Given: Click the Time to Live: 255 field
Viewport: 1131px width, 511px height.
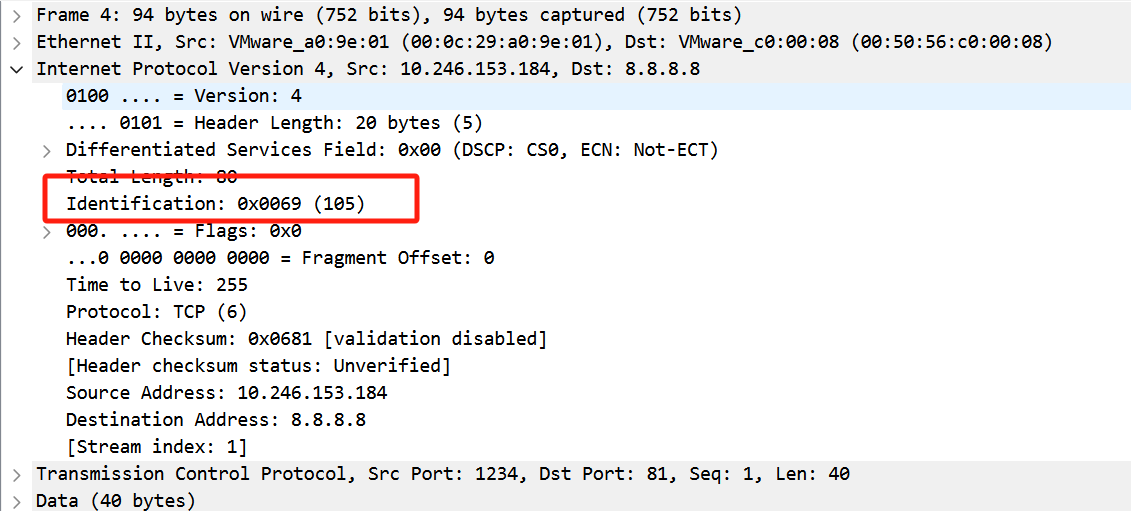Looking at the screenshot, I should 156,285.
